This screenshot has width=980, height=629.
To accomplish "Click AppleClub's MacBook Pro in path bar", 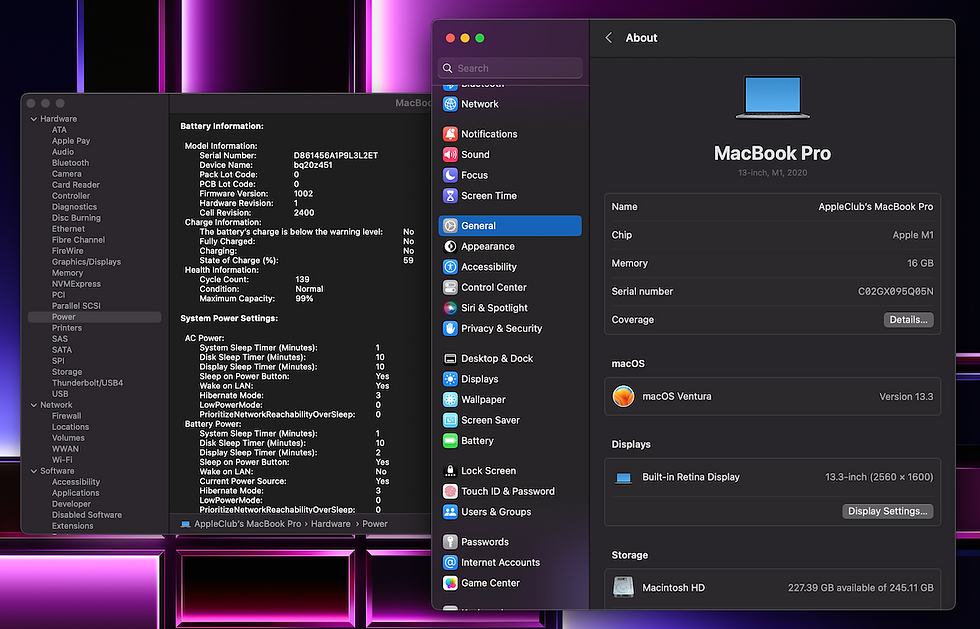I will tap(248, 524).
